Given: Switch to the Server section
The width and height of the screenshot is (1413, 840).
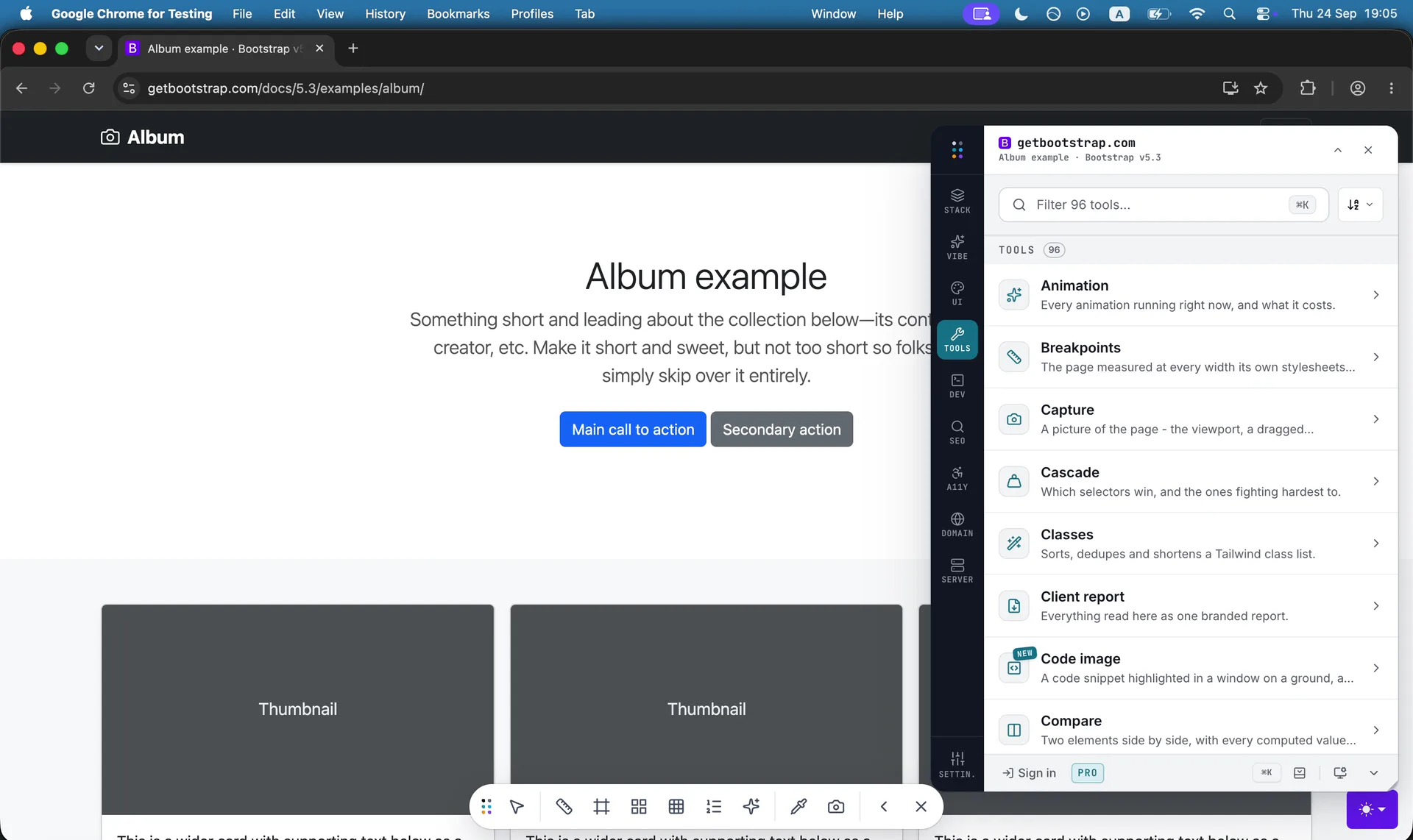Looking at the screenshot, I should click(957, 572).
